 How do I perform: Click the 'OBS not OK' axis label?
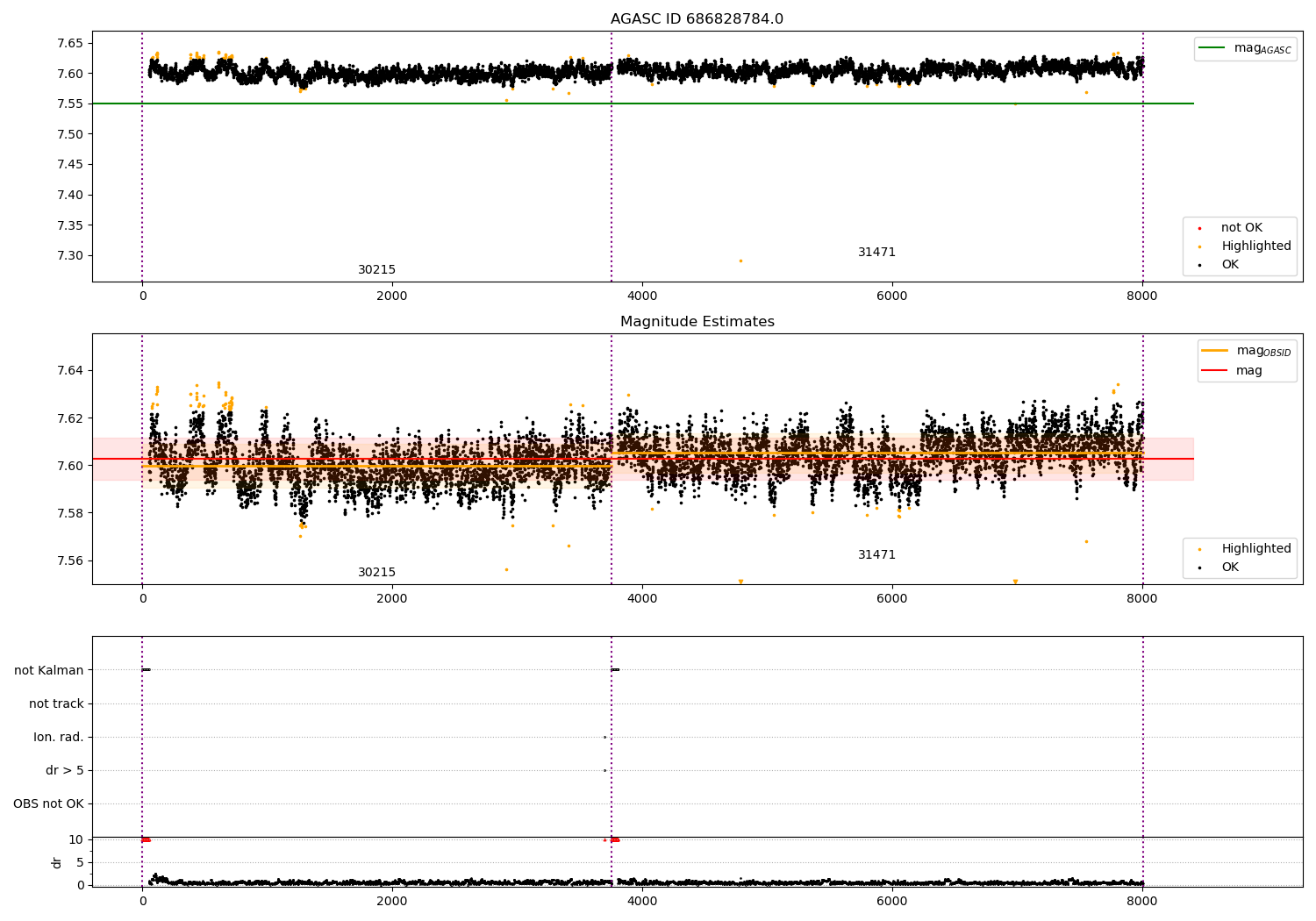pos(48,803)
